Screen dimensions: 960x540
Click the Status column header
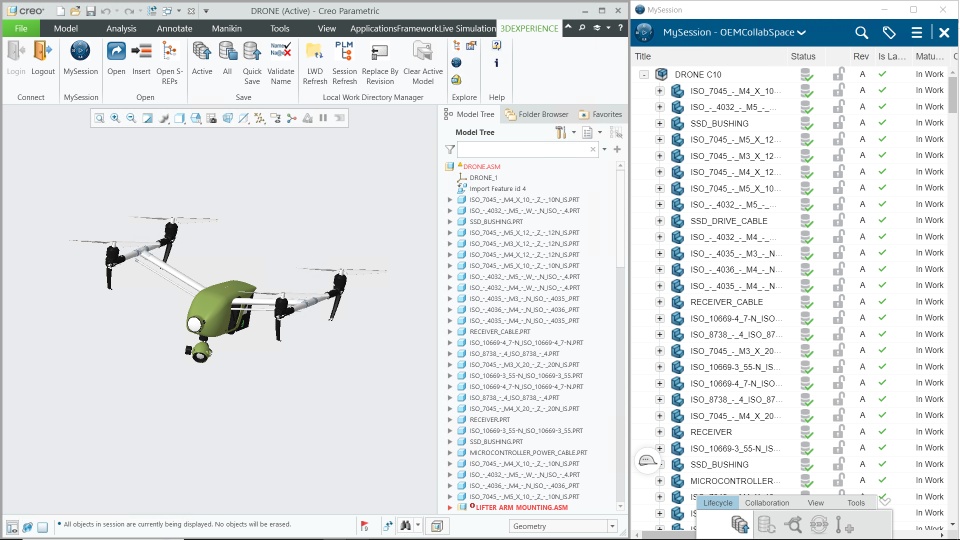click(x=803, y=56)
